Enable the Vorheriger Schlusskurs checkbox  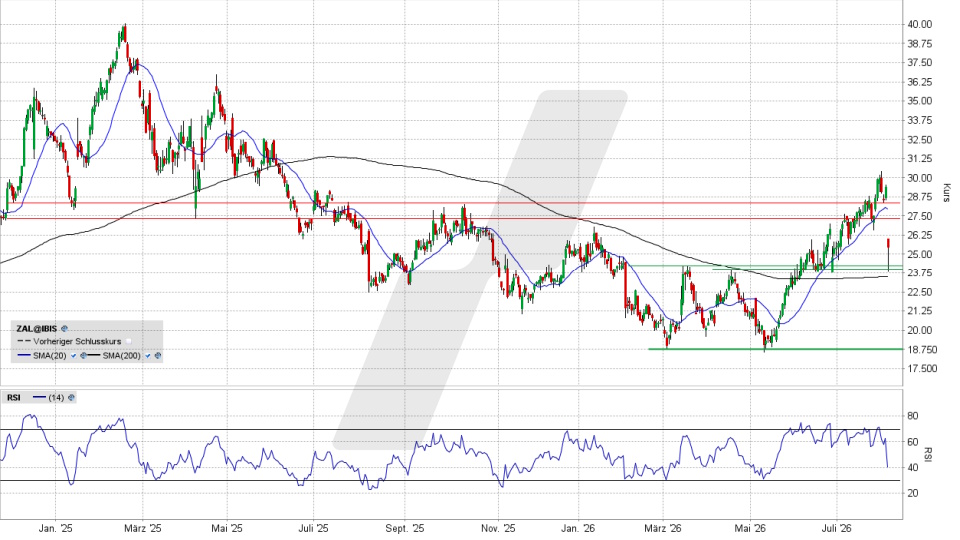(129, 342)
